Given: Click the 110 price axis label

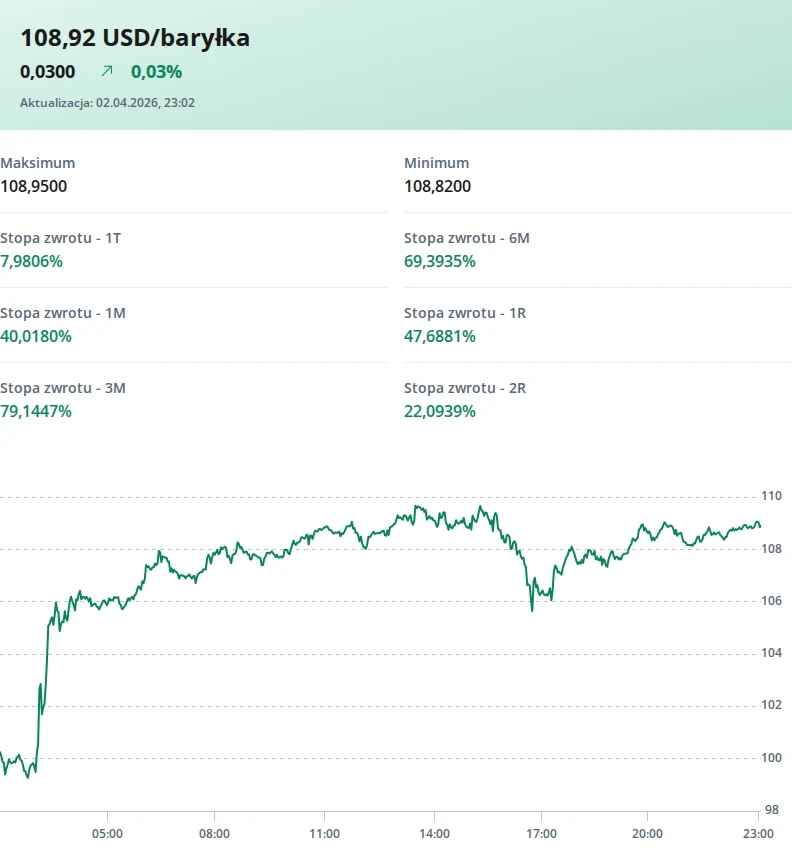Looking at the screenshot, I should (x=771, y=496).
